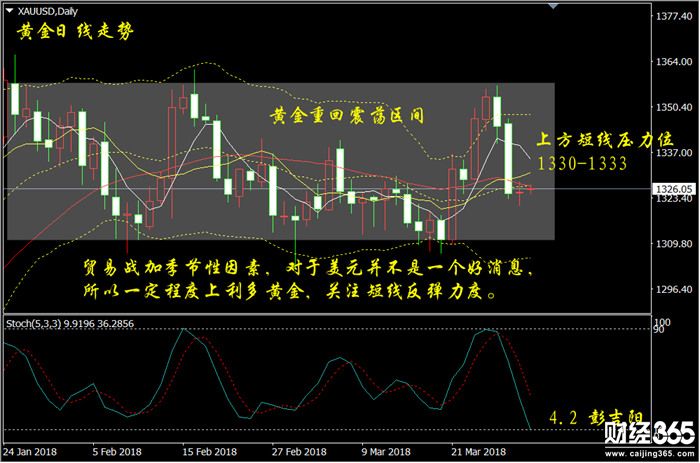Open the www.caijing365.com link

pyautogui.click(x=650, y=454)
